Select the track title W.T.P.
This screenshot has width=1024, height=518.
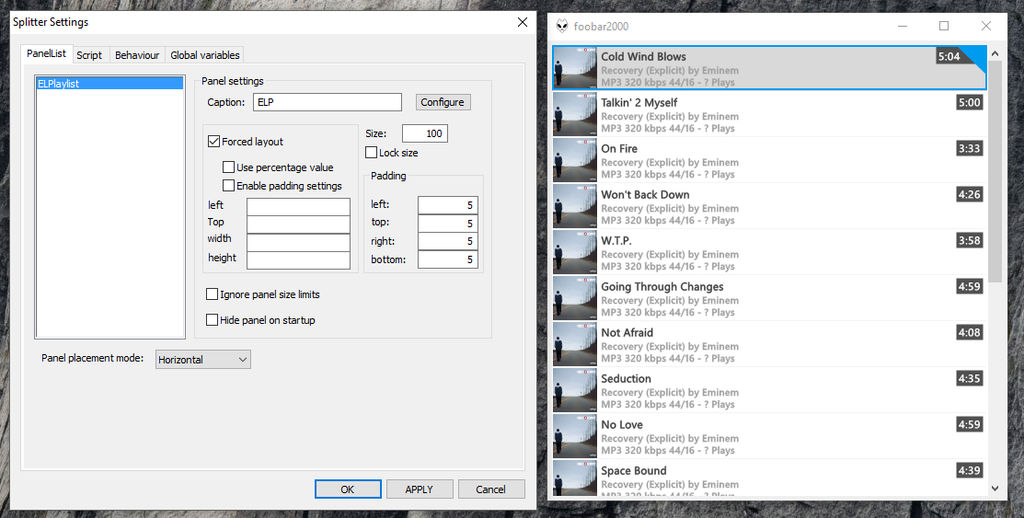click(x=616, y=240)
